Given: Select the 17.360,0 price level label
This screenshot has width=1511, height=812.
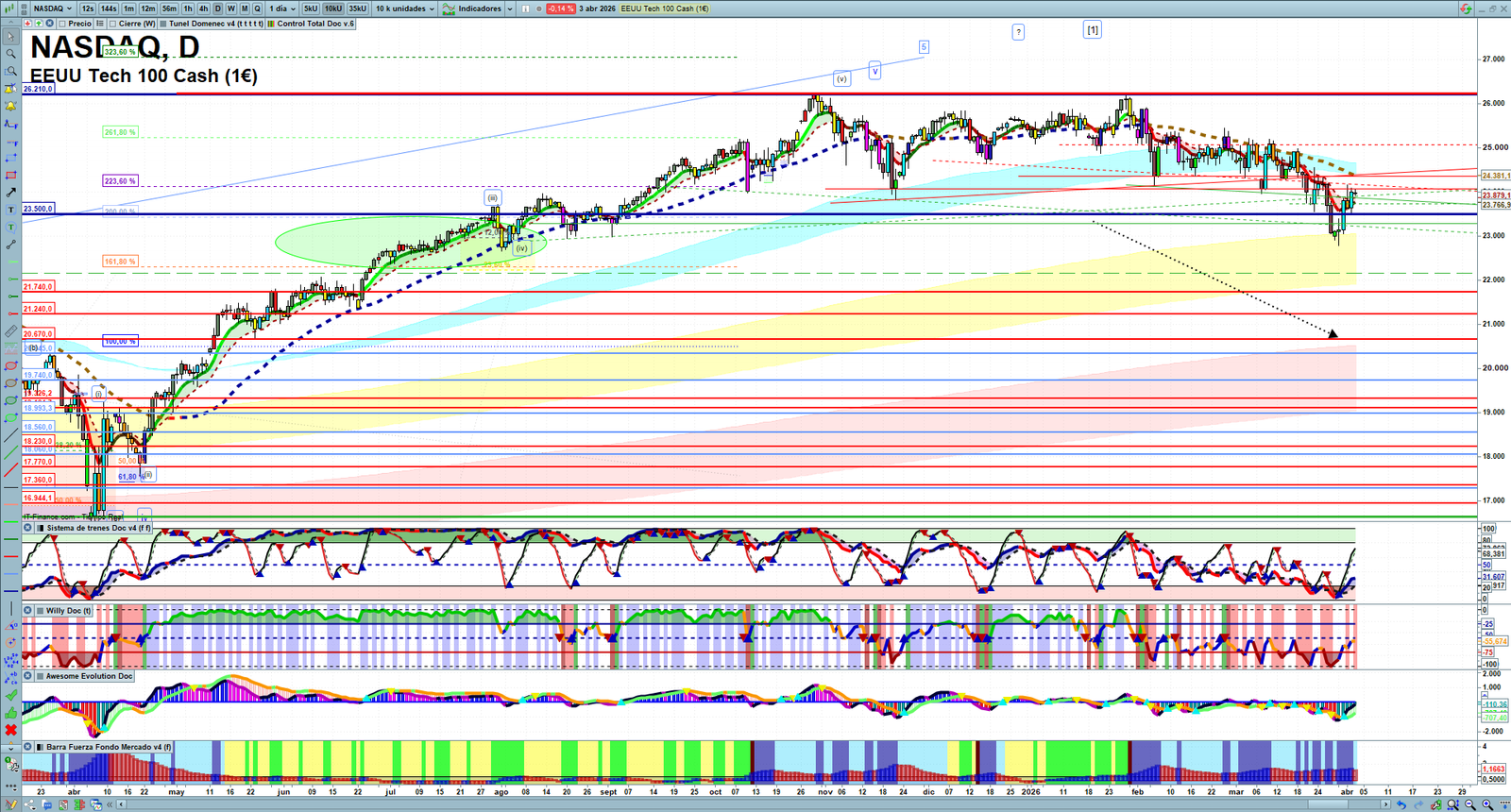Looking at the screenshot, I should [38, 480].
